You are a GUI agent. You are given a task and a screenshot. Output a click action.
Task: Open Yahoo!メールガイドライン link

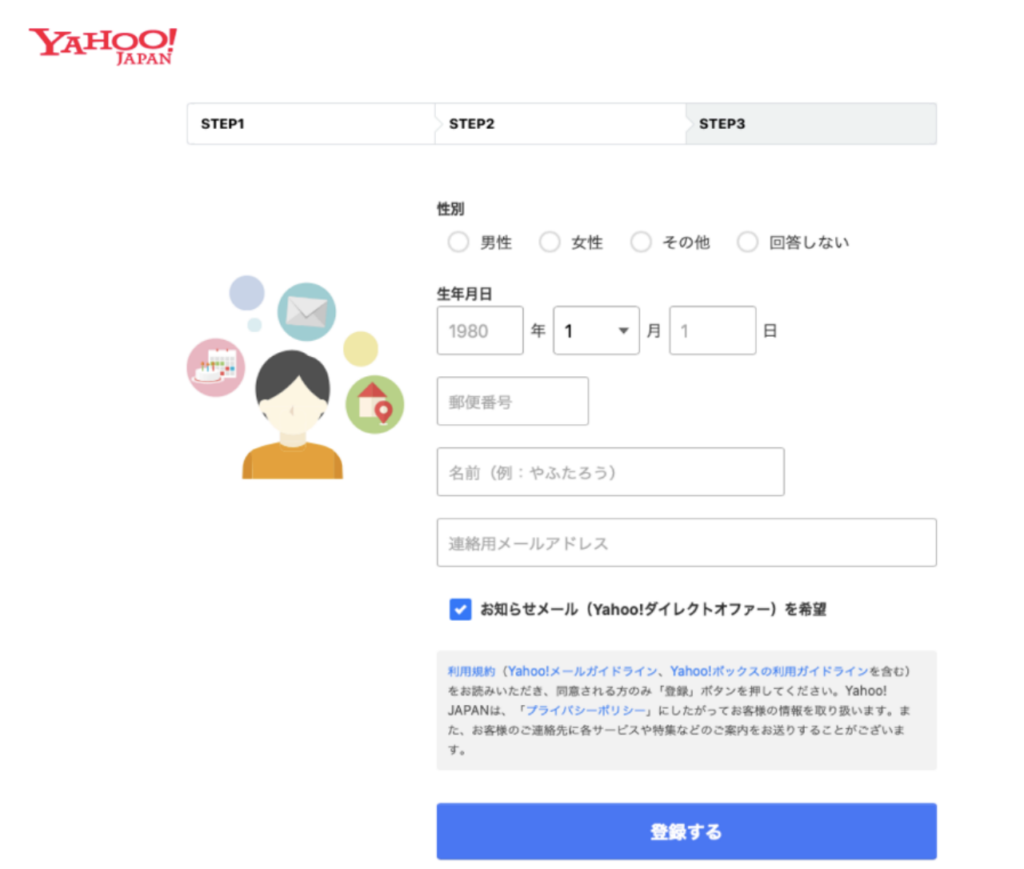coord(582,671)
